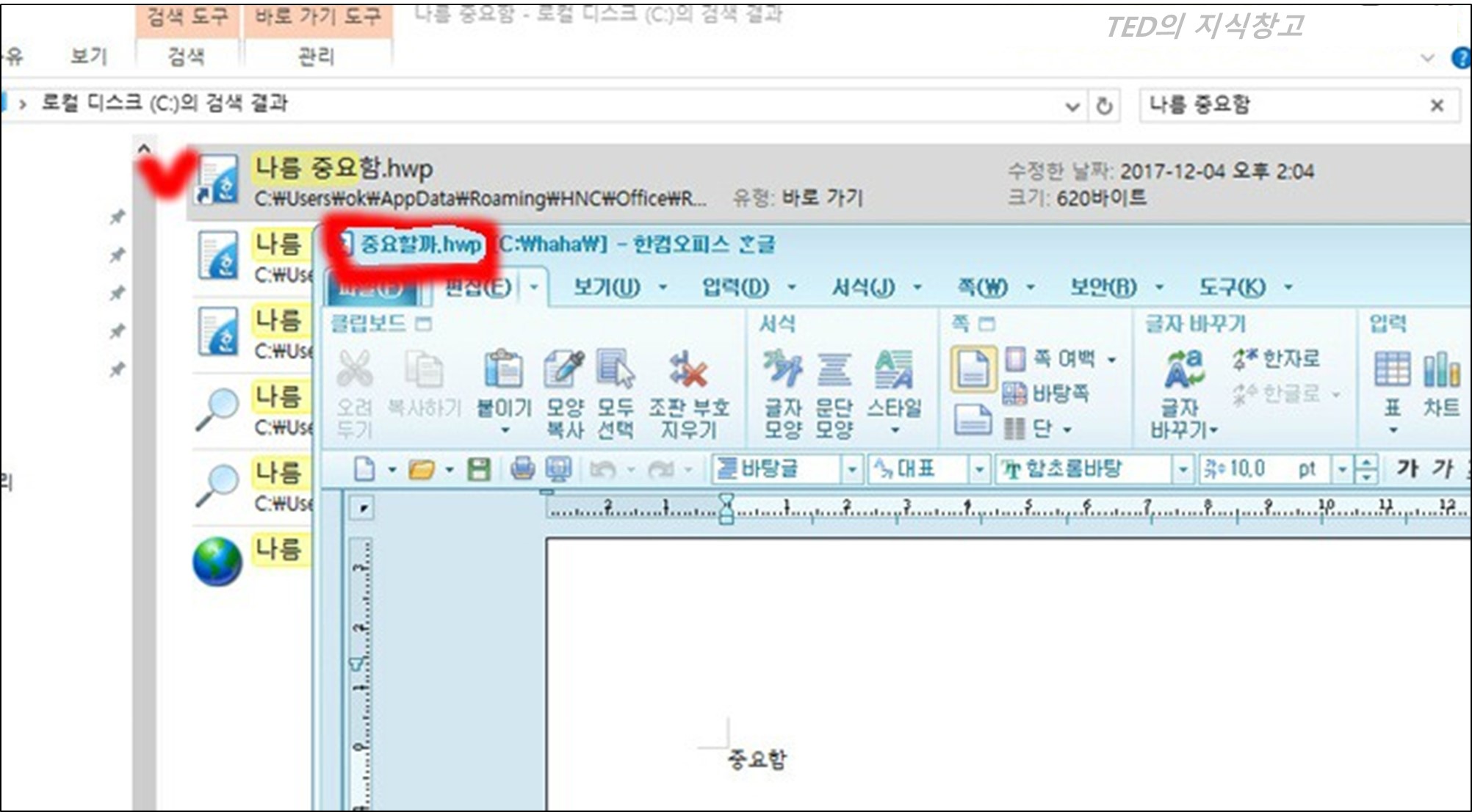The width and height of the screenshot is (1472, 812).
Task: Click the print icon in toolbar
Action: click(x=522, y=468)
